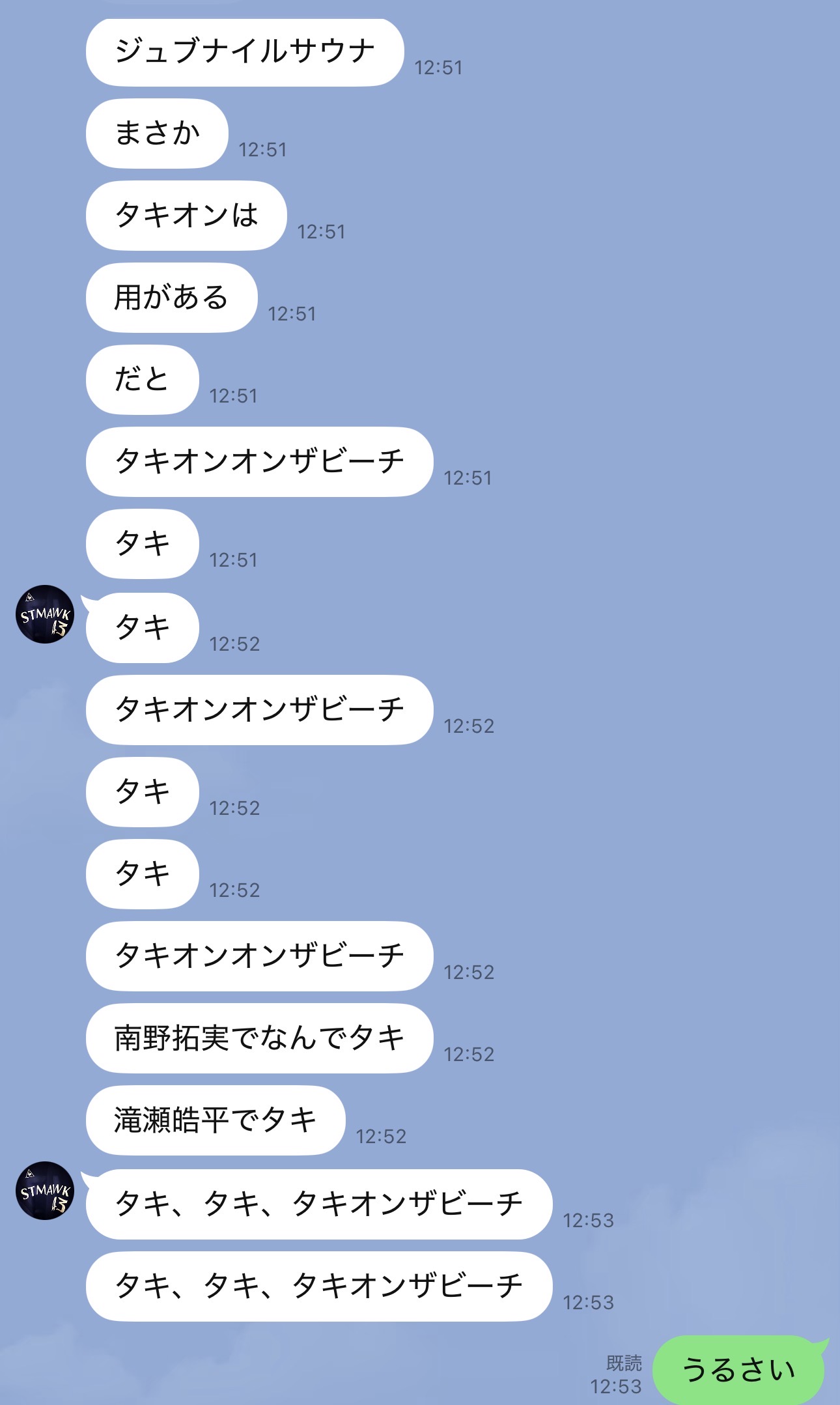Click the タキ bubble next to the avatar
The image size is (840, 1405).
click(142, 628)
